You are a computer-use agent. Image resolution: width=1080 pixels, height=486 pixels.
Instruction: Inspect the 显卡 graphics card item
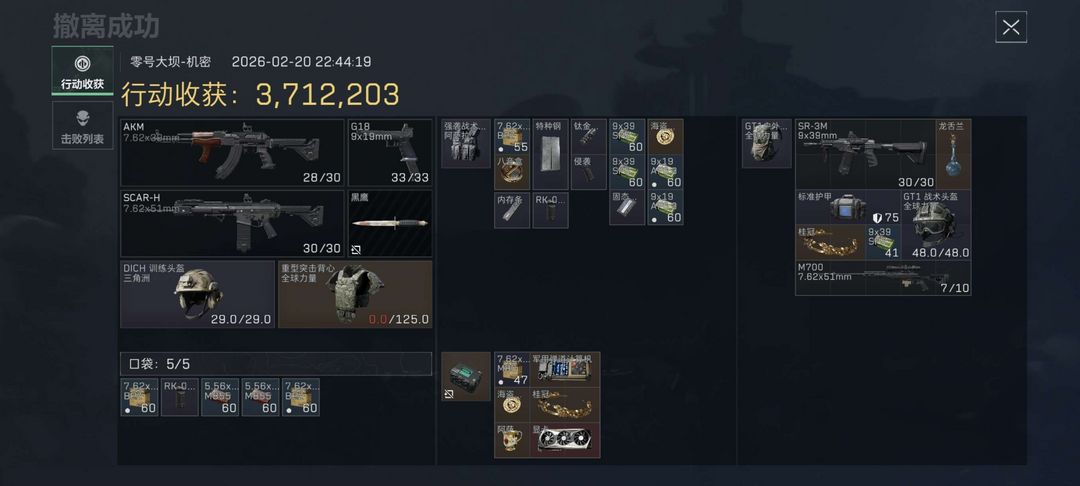tap(565, 441)
